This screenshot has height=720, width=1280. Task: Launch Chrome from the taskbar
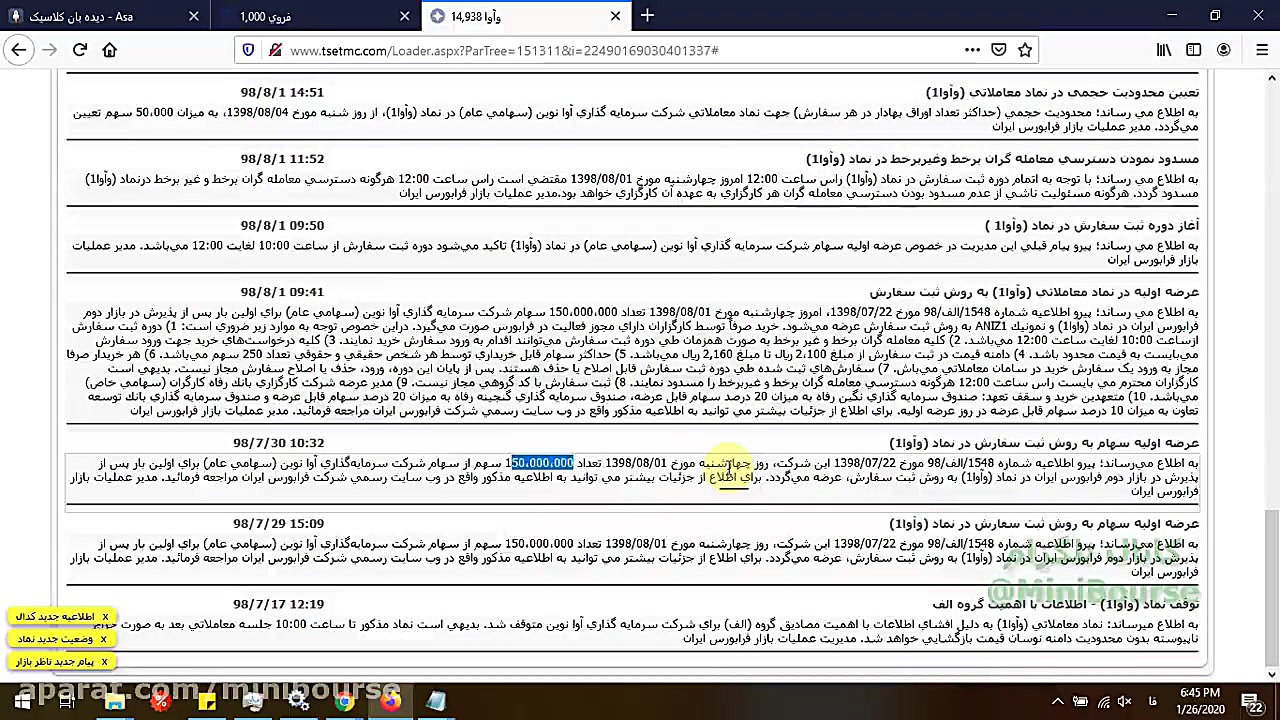point(343,701)
